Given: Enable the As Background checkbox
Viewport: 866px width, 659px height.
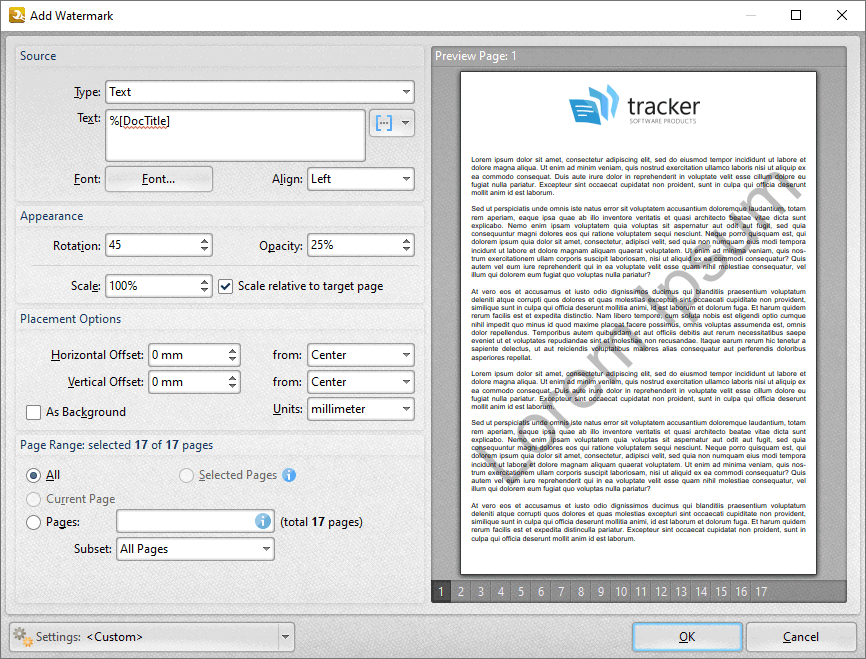Looking at the screenshot, I should [32, 412].
